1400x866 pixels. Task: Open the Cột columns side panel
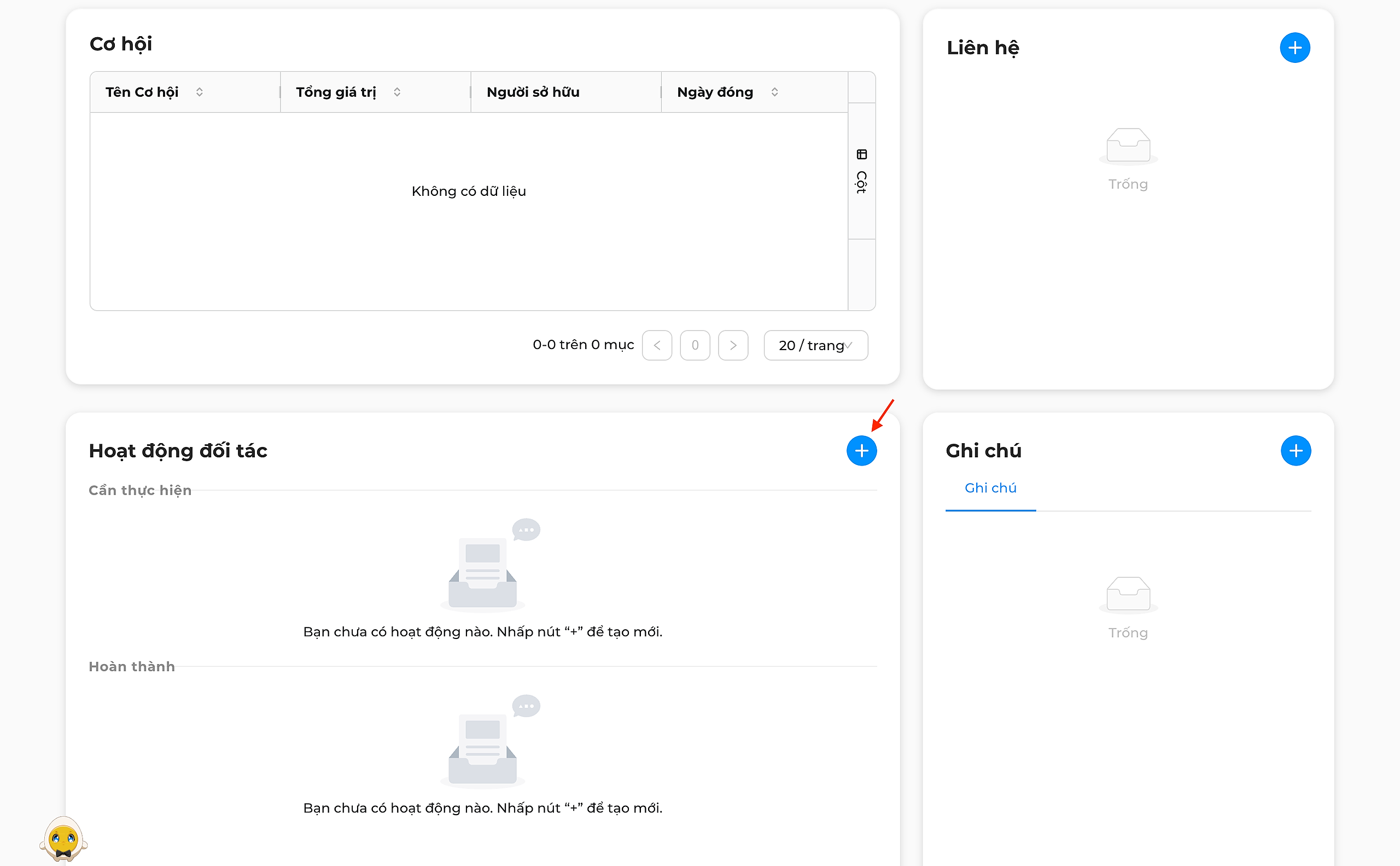(x=861, y=171)
